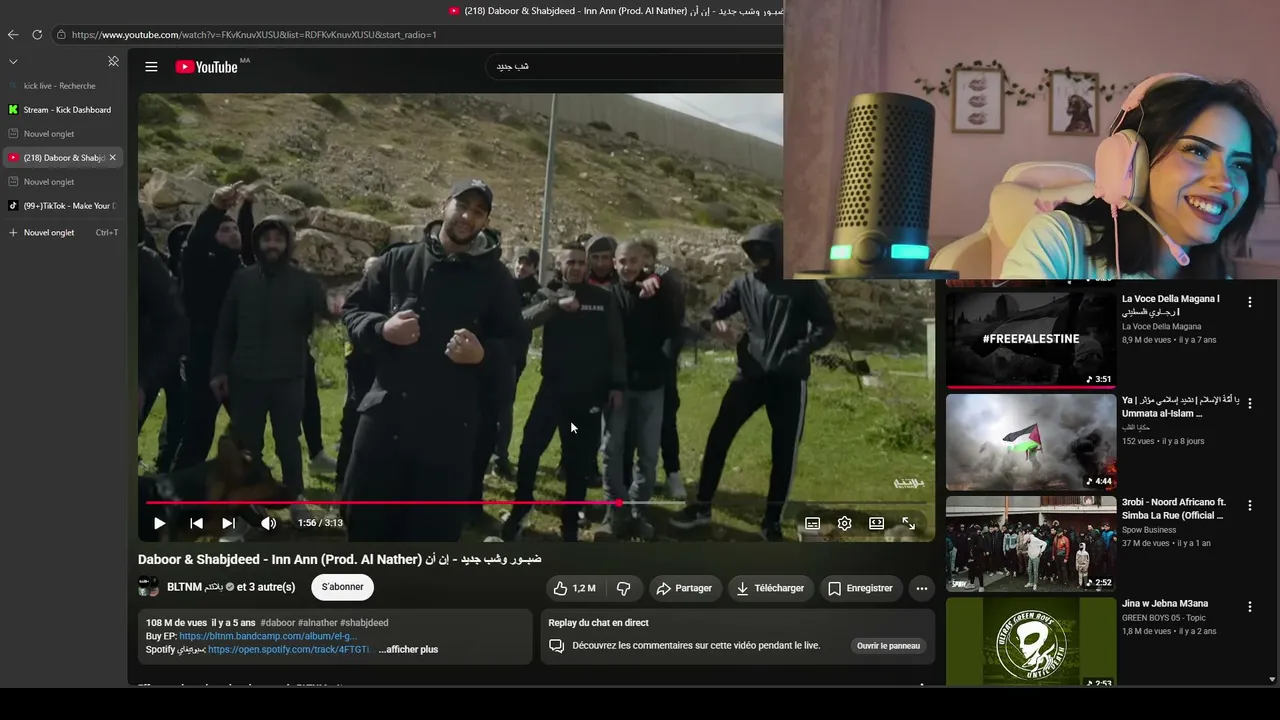Click the page scrollbar down arrow

1272,680
